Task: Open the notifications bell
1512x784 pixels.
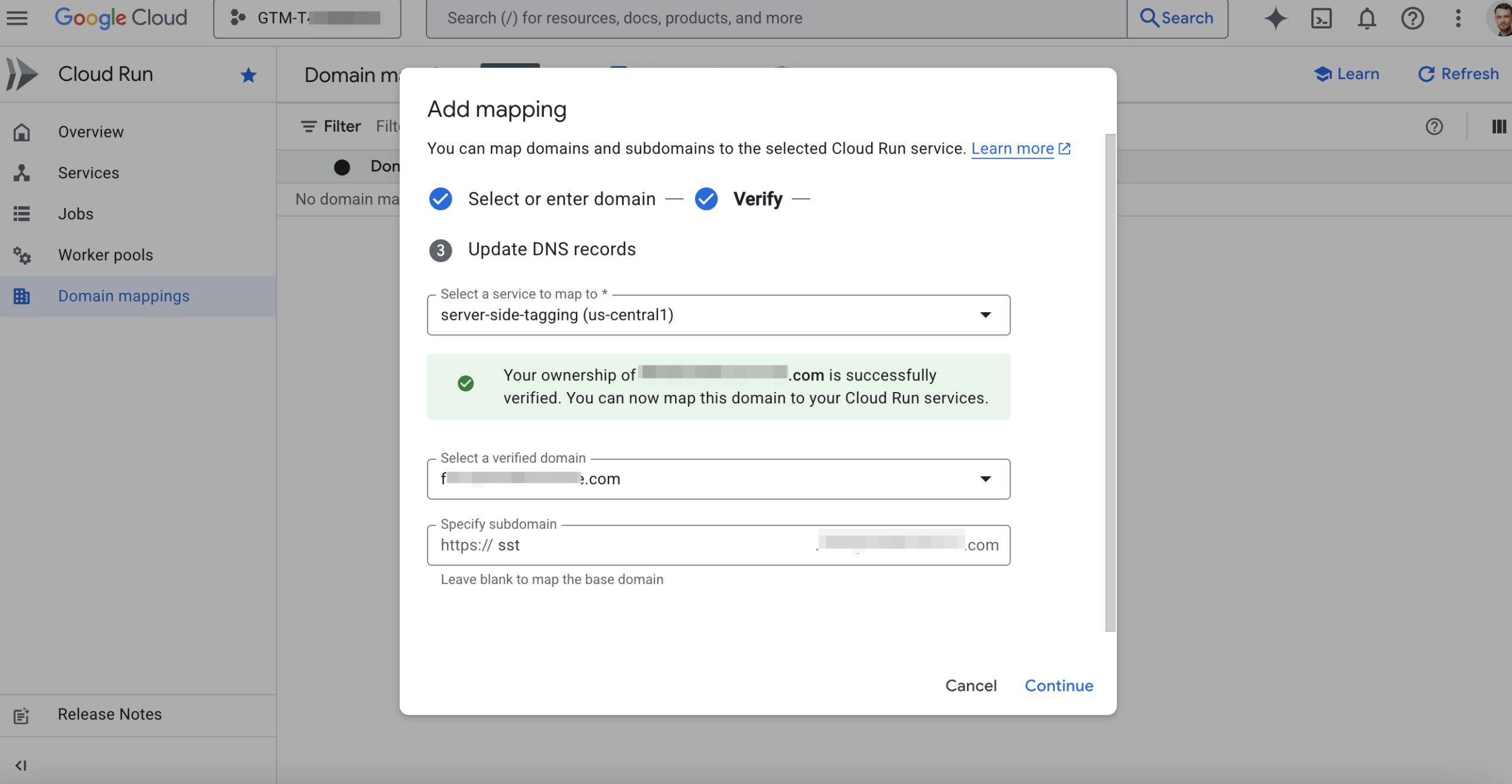Action: 1366,18
